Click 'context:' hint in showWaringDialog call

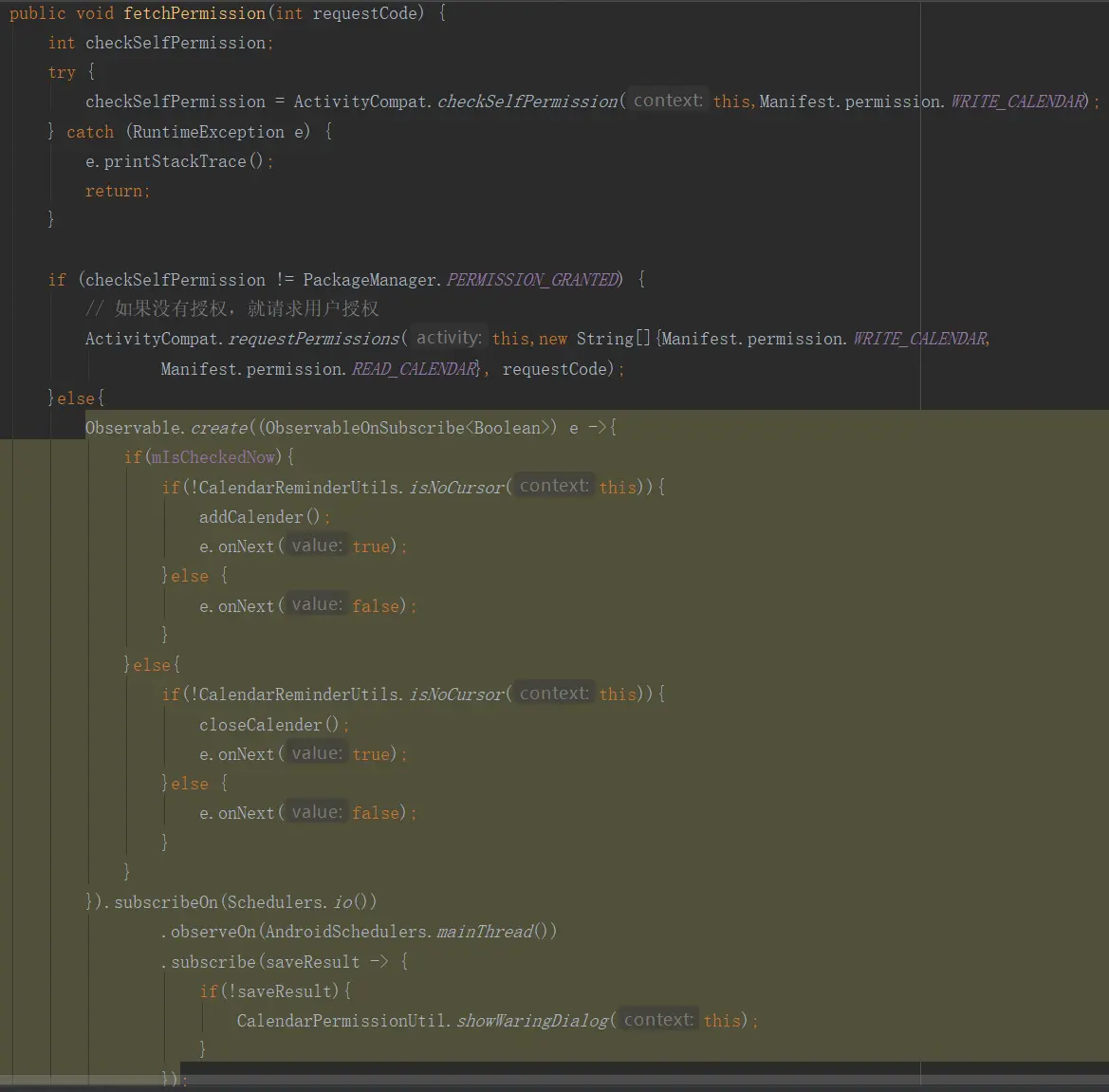(x=657, y=1021)
